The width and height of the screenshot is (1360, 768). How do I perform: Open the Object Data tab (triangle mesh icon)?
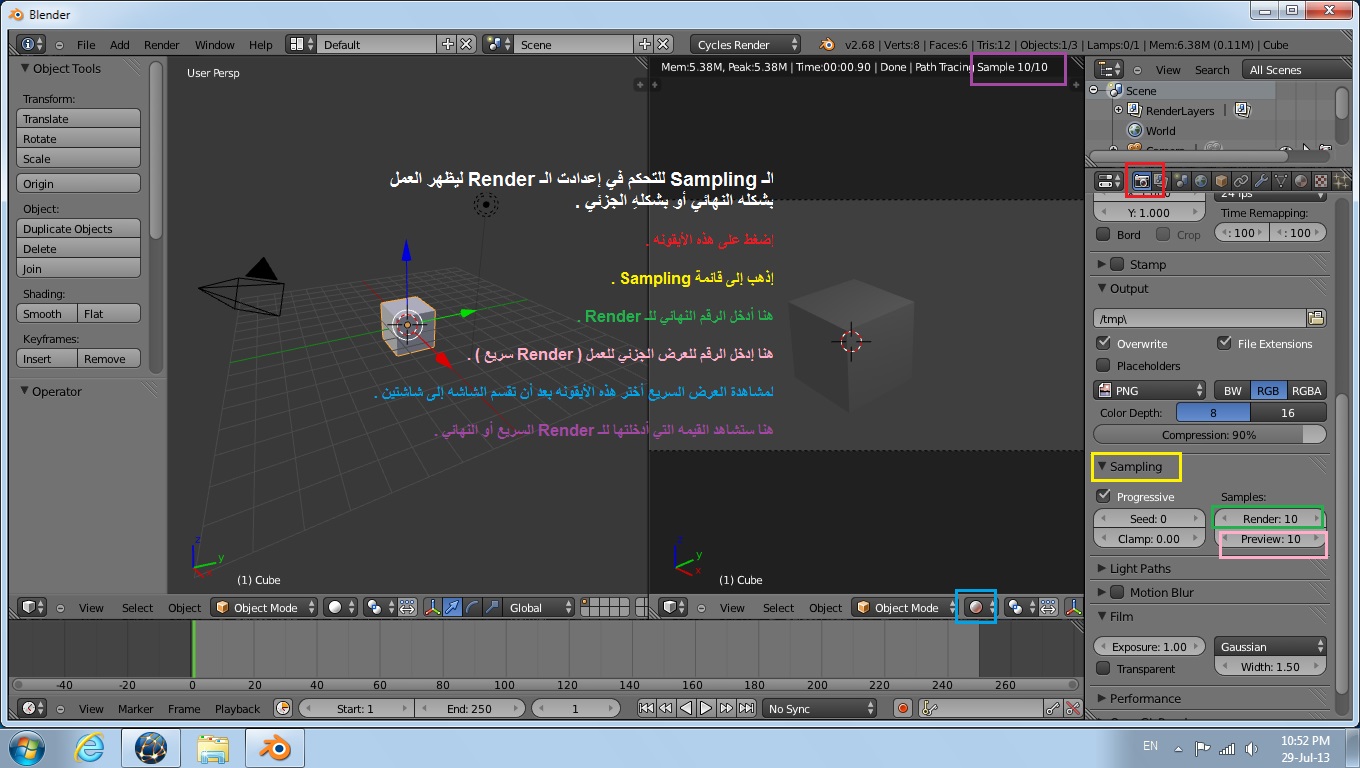(x=1281, y=181)
